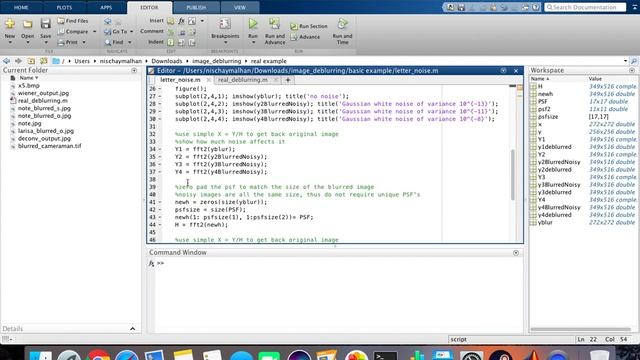Click the Print button in File section

coord(68,42)
